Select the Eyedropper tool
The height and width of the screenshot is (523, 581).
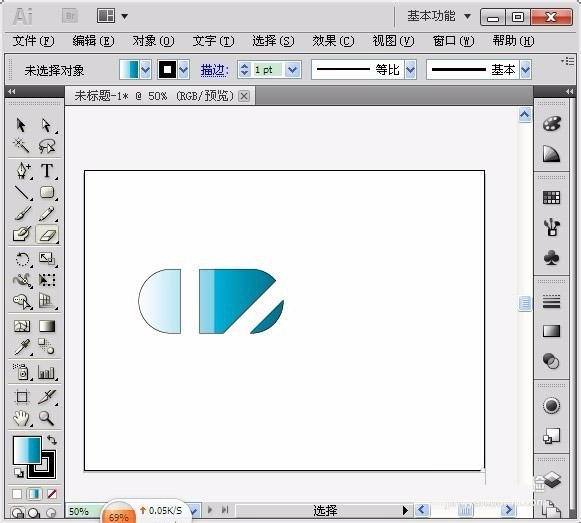pyautogui.click(x=22, y=347)
